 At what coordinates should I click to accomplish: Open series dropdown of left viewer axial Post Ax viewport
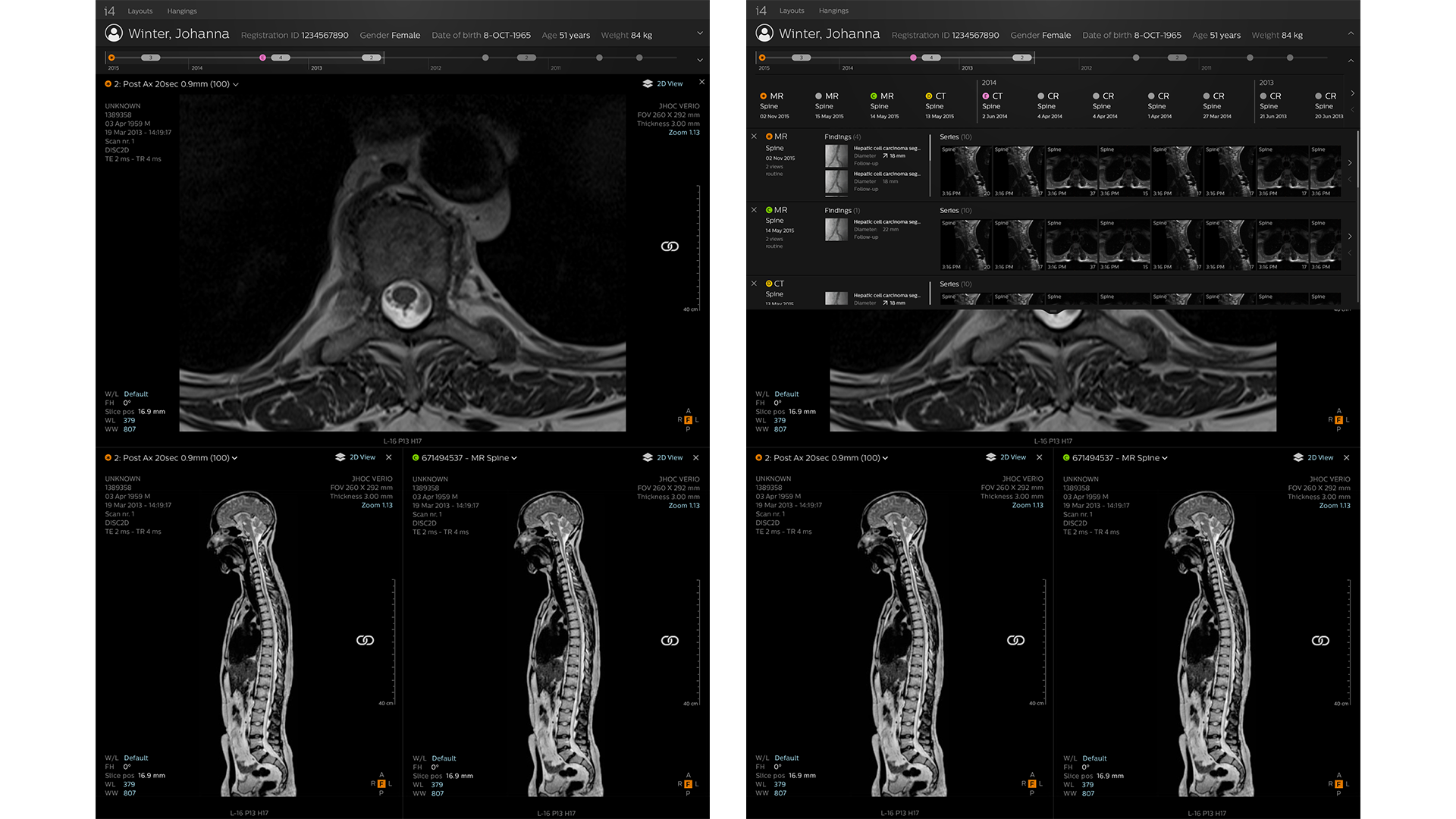(236, 84)
